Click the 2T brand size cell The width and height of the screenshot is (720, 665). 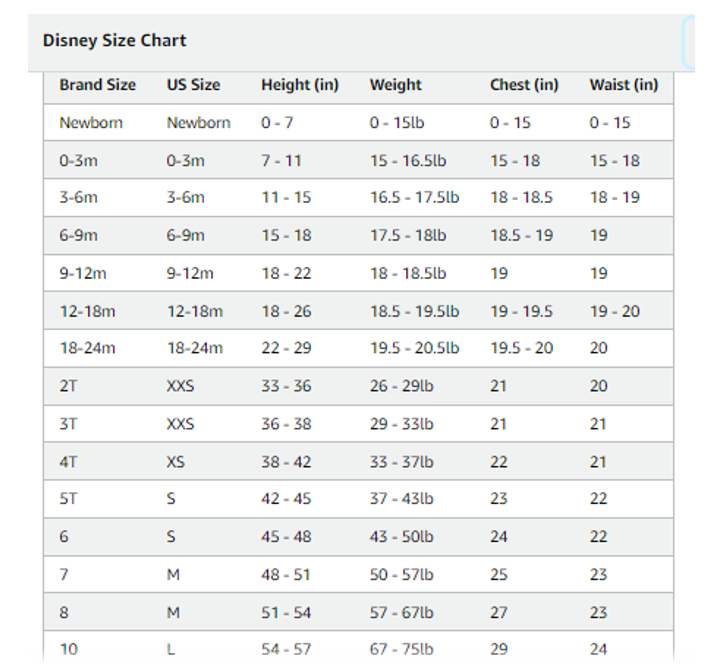point(68,386)
